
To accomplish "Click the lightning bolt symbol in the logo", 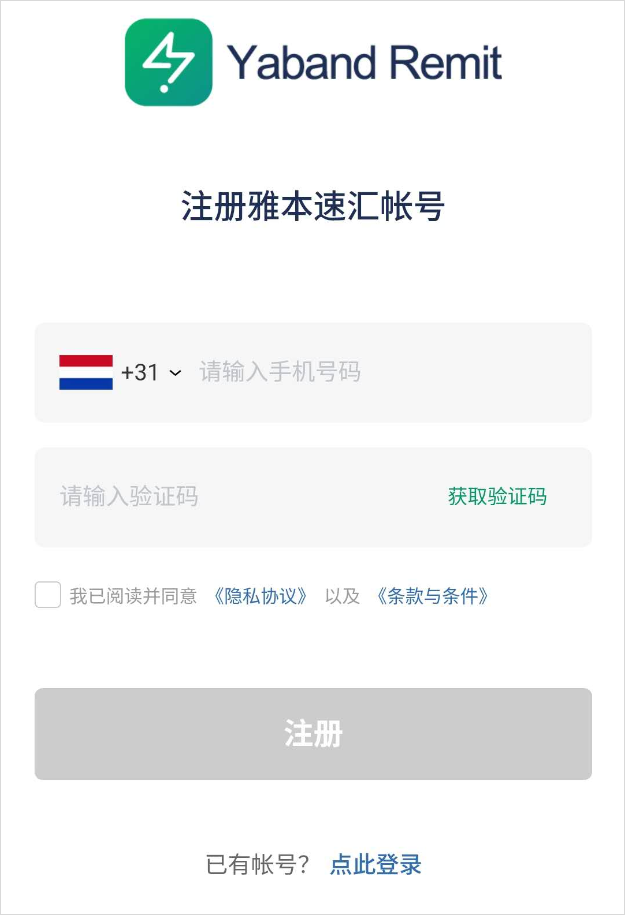I will [167, 63].
